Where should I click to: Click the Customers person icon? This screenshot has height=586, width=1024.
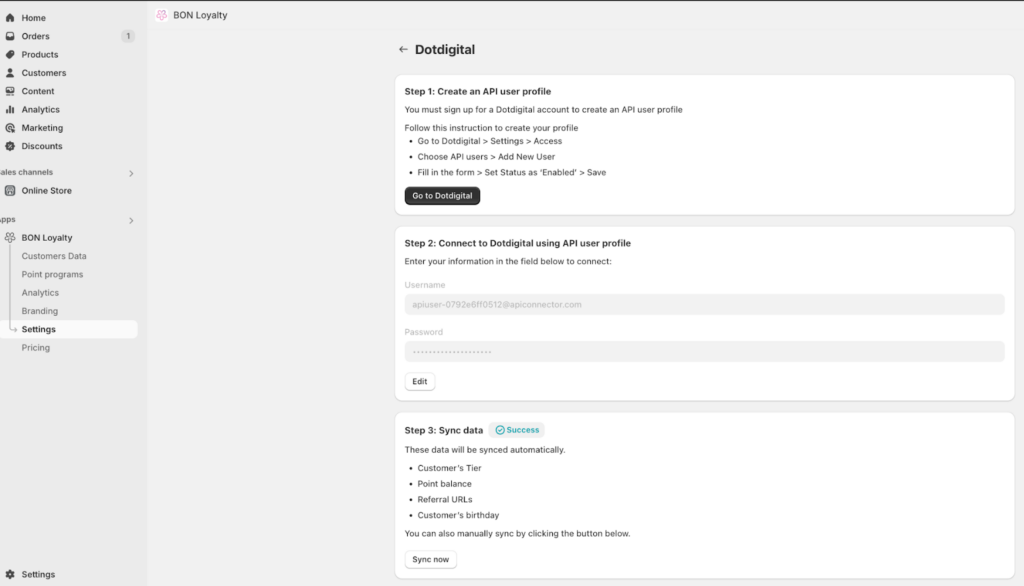tap(10, 73)
